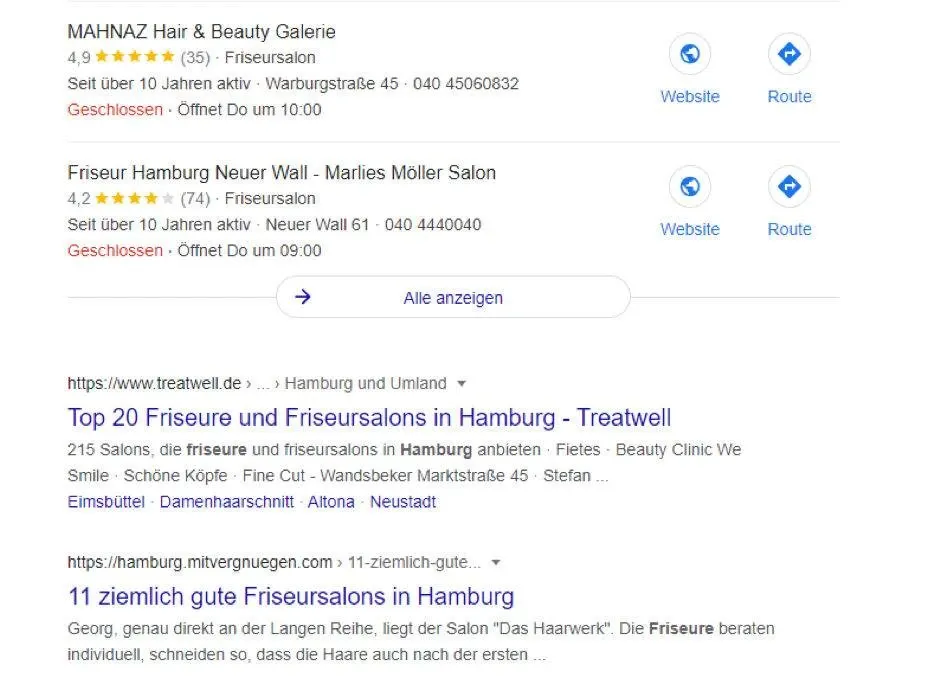Follow the Eimsbüttel sitelink
The image size is (939, 687).
pyautogui.click(x=106, y=502)
